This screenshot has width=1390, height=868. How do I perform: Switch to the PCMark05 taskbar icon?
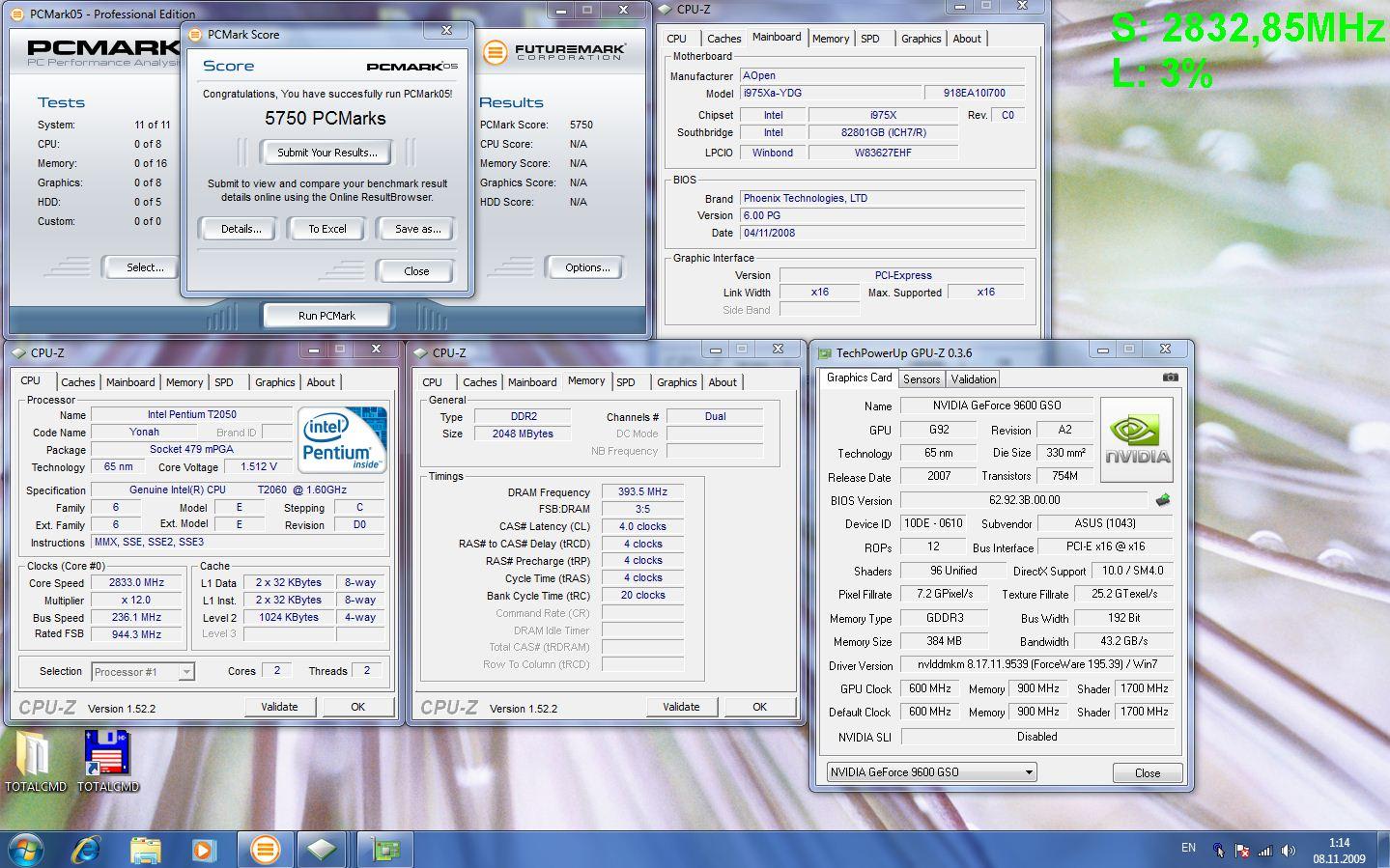tap(265, 850)
